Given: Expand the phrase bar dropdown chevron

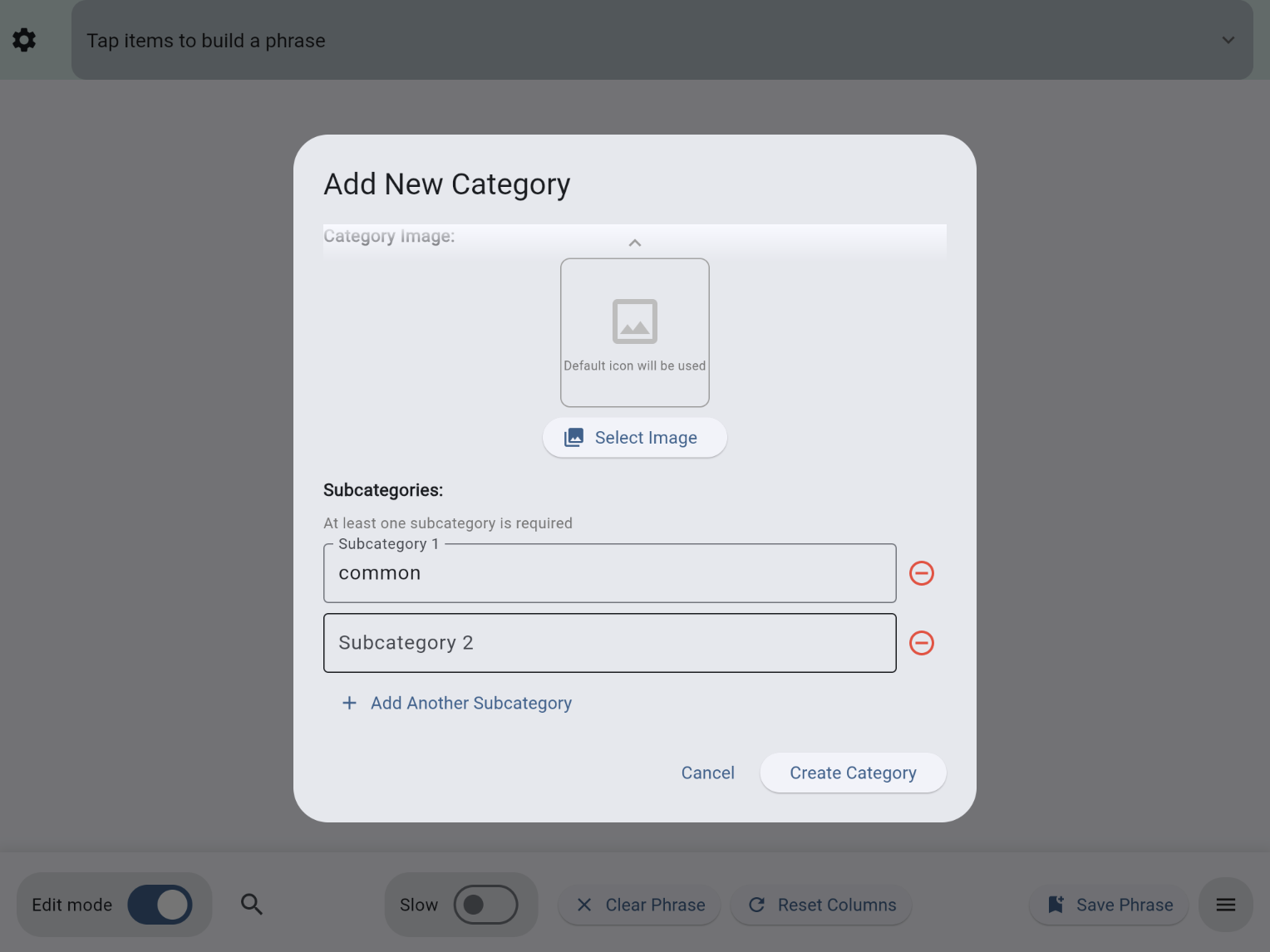Looking at the screenshot, I should (x=1228, y=40).
